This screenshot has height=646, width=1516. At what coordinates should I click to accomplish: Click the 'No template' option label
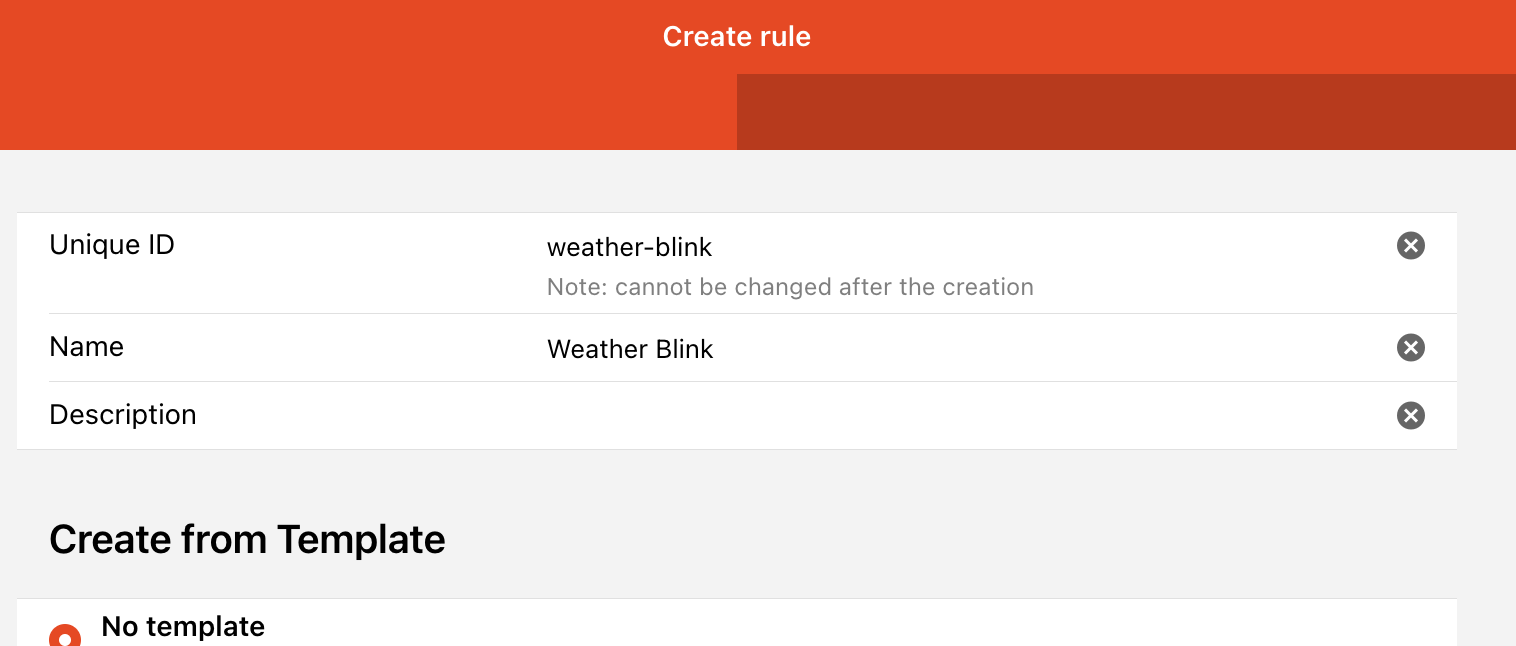pos(183,627)
